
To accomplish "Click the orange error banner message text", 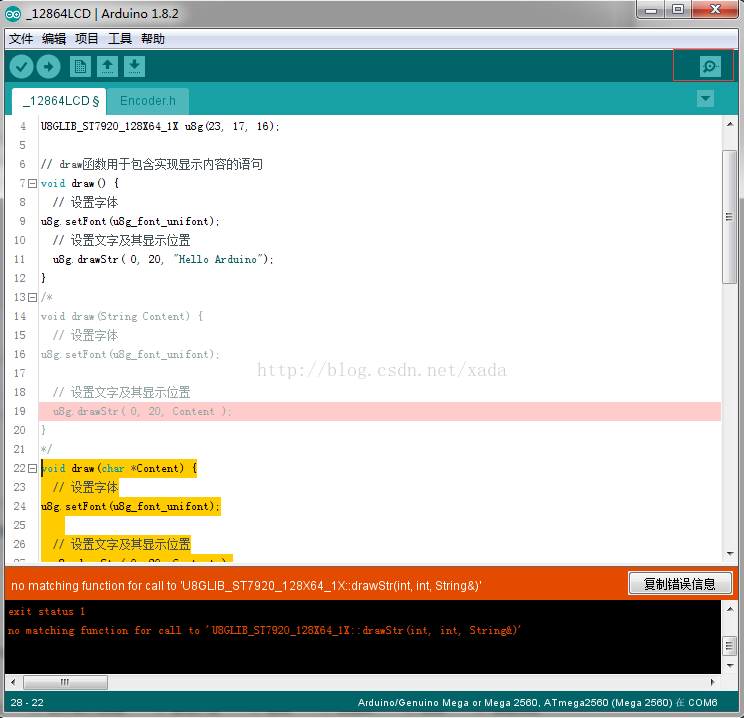I will (x=246, y=586).
